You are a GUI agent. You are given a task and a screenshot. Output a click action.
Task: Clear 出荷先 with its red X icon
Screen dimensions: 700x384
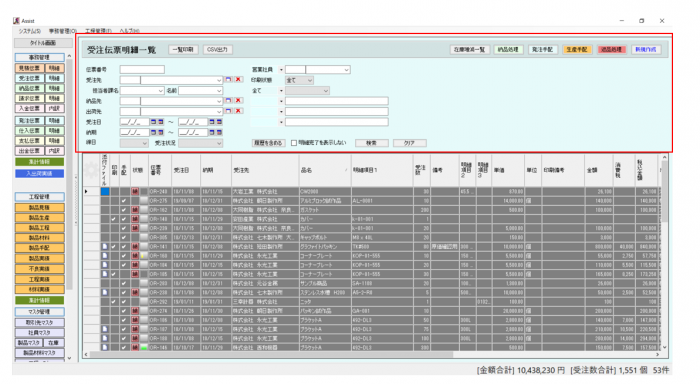pos(238,111)
